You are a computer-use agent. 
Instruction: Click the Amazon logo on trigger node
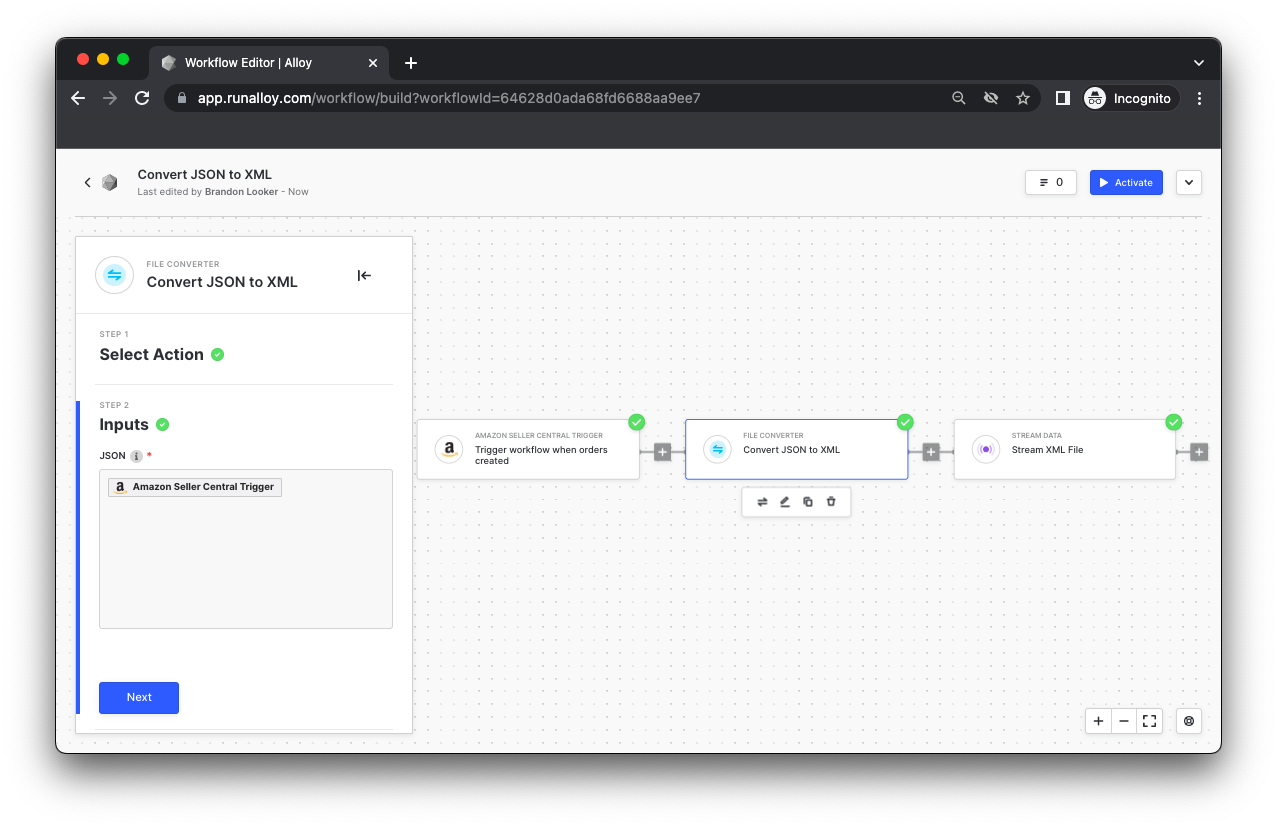point(449,450)
